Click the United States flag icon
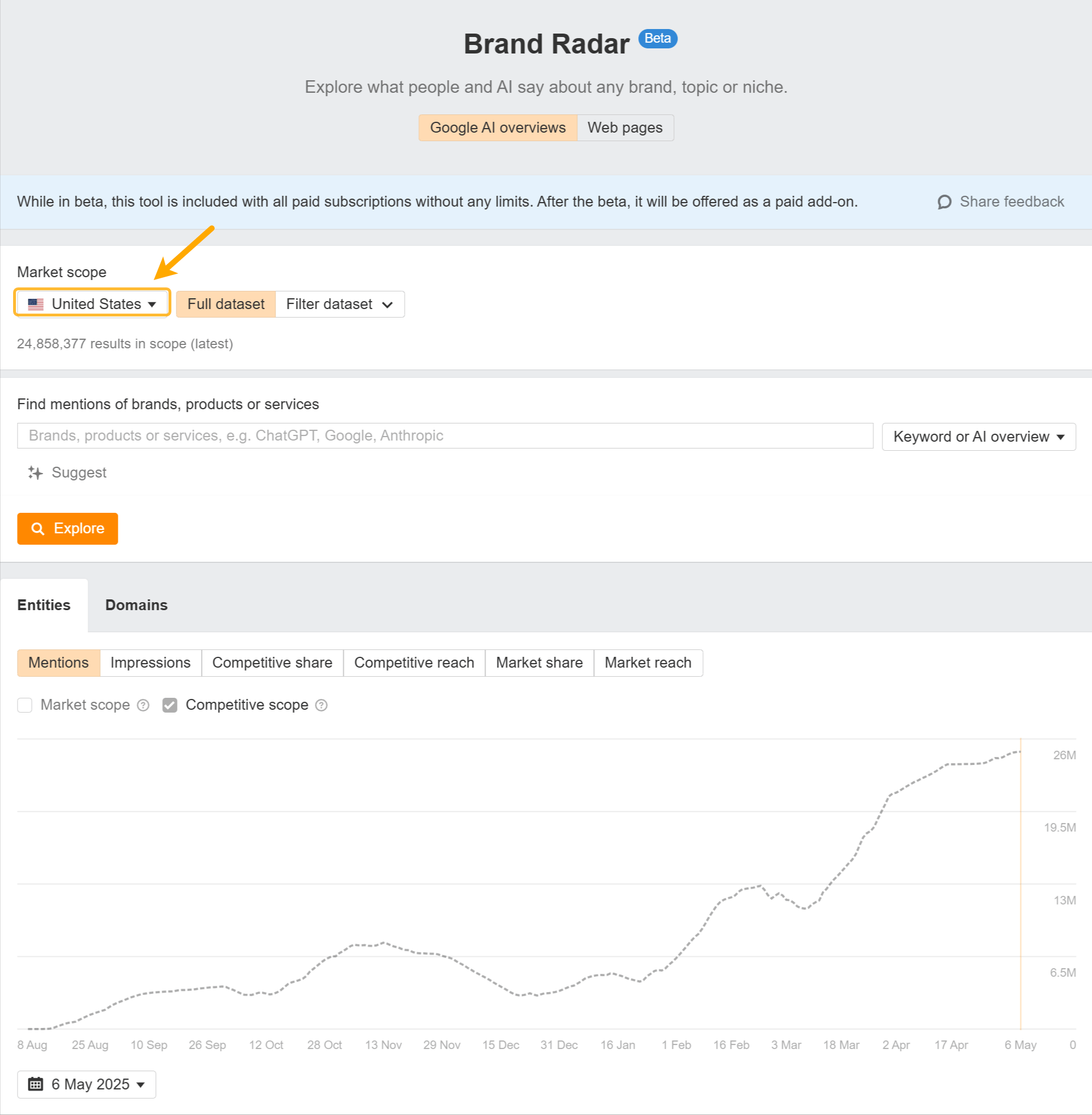Screen dimensions: 1092x1115 35,304
